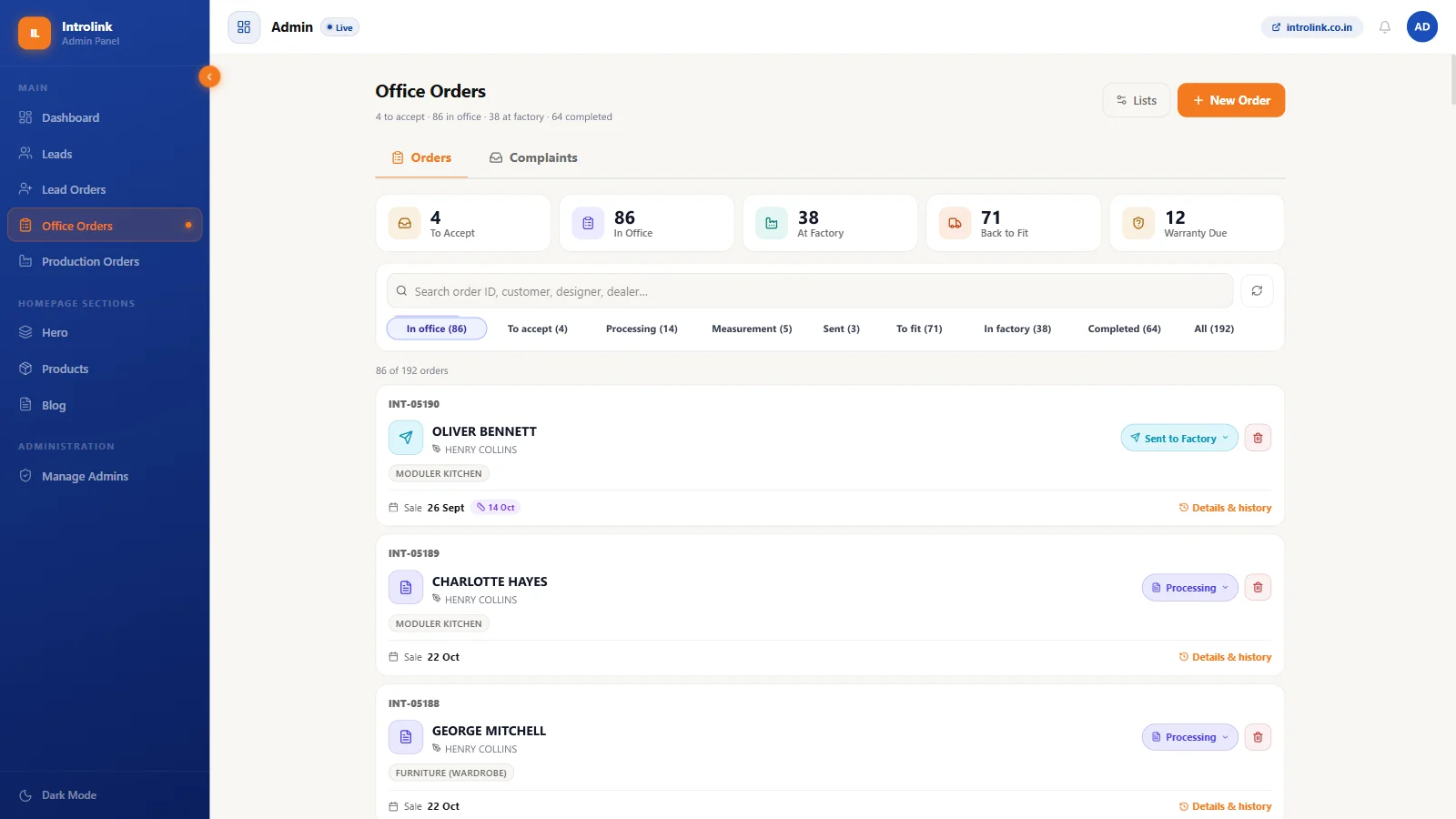Viewport: 1456px width, 819px height.
Task: Select the All (192) filter
Action: pyautogui.click(x=1214, y=329)
